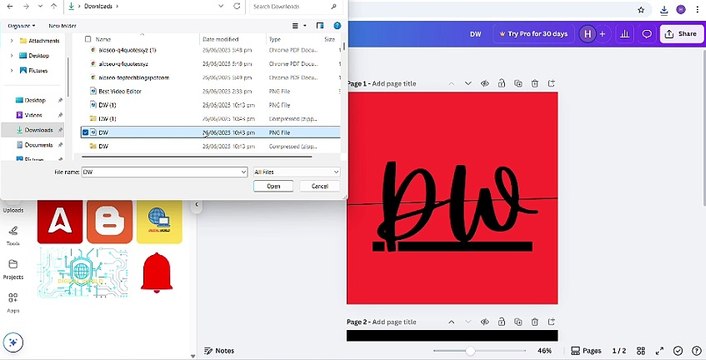The image size is (706, 360).
Task: Toggle the preview pane icon
Action: coord(320,26)
